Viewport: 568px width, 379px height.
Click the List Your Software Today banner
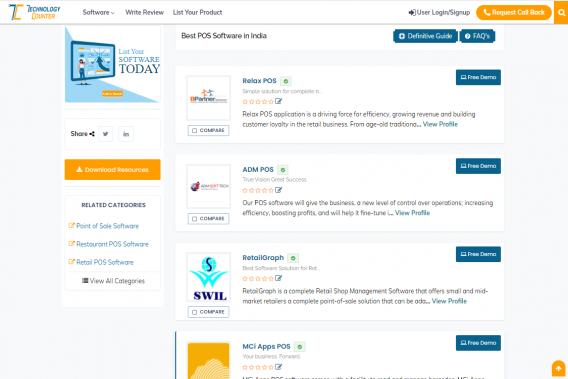click(112, 64)
